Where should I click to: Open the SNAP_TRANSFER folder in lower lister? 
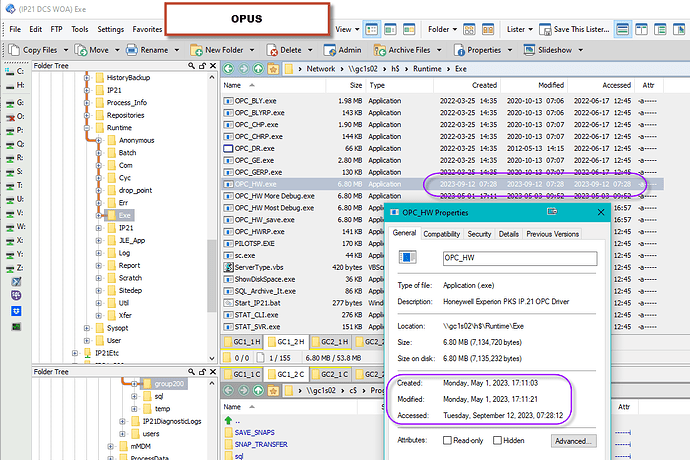click(261, 444)
